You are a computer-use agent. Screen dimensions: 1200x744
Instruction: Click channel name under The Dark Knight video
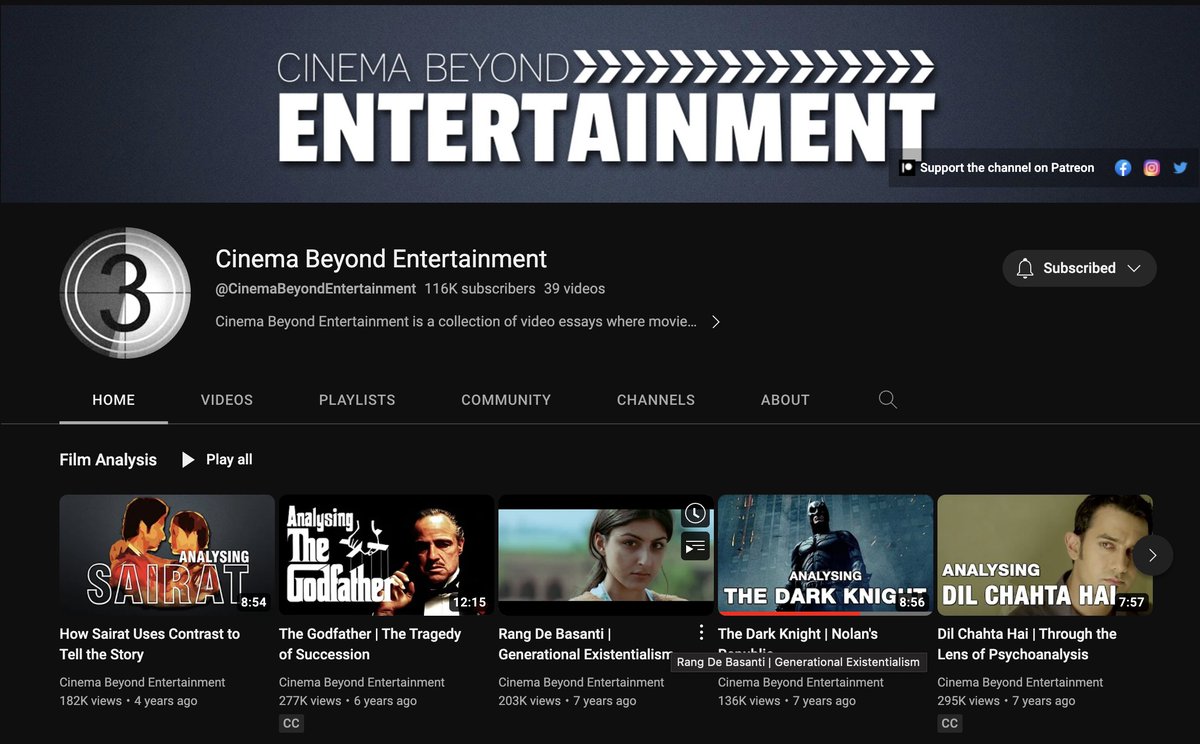point(801,682)
